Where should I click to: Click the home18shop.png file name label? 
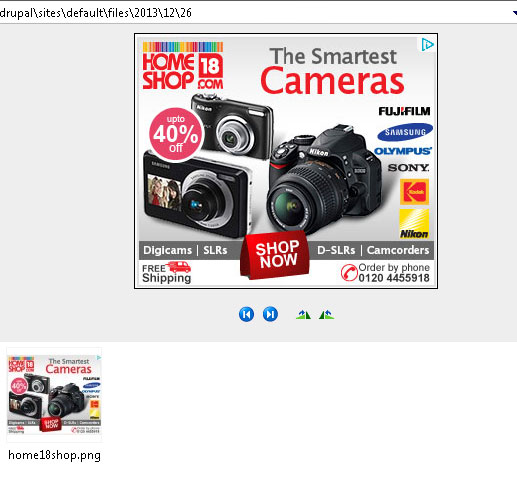pos(54,455)
